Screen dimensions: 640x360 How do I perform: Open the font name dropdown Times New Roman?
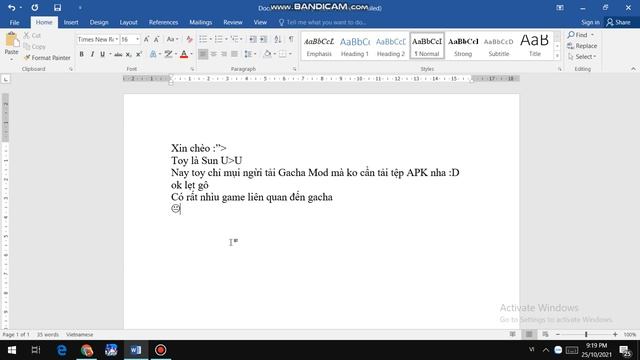[x=117, y=39]
